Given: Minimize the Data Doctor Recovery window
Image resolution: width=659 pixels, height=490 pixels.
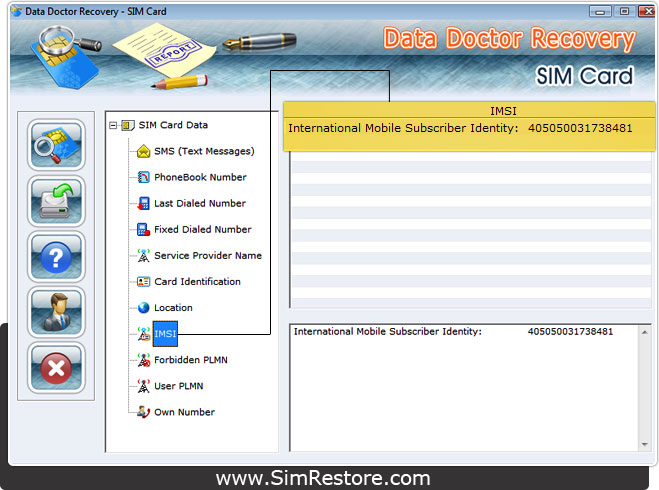Looking at the screenshot, I should (600, 12).
